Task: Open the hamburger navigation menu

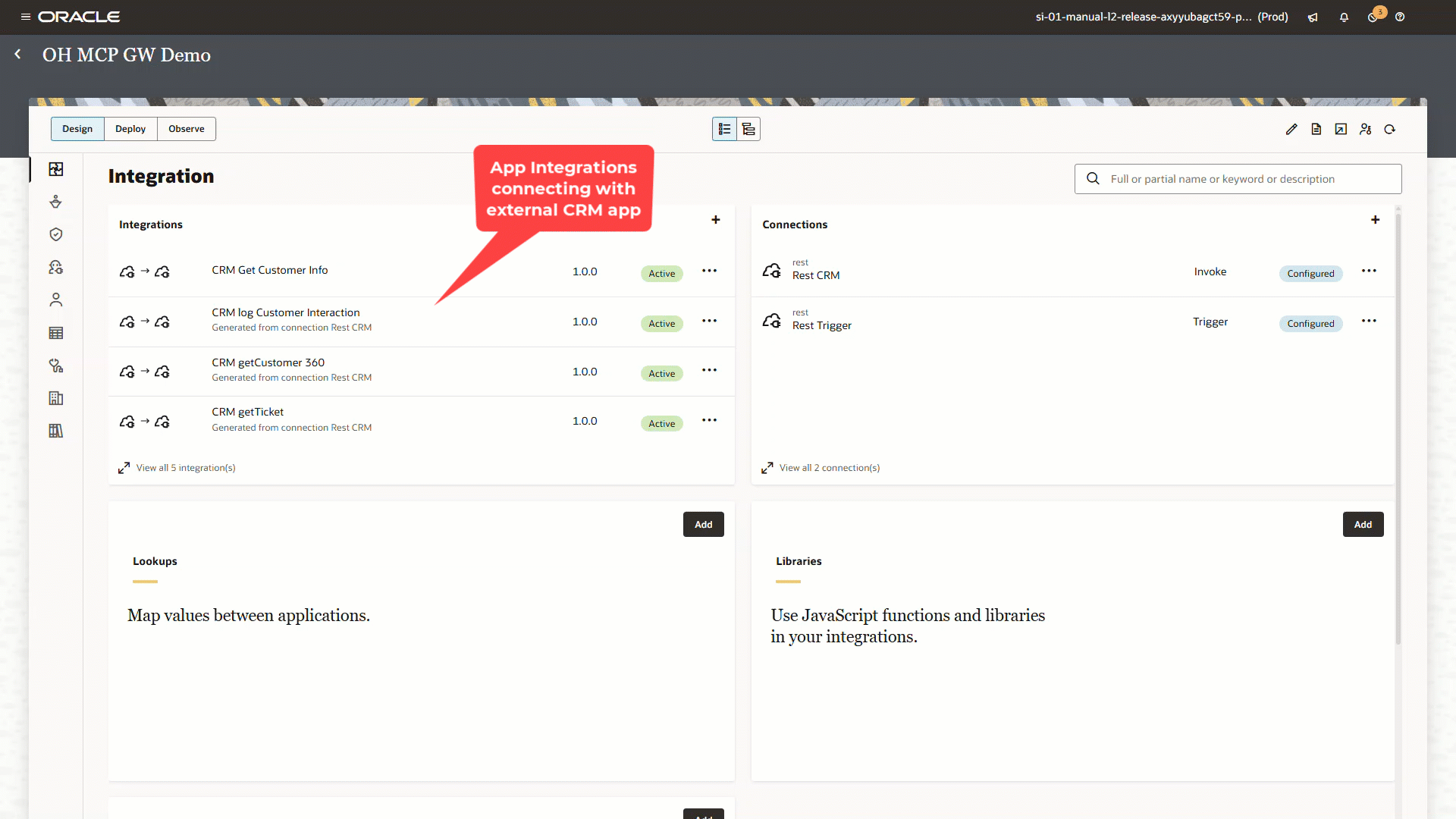Action: [x=25, y=17]
